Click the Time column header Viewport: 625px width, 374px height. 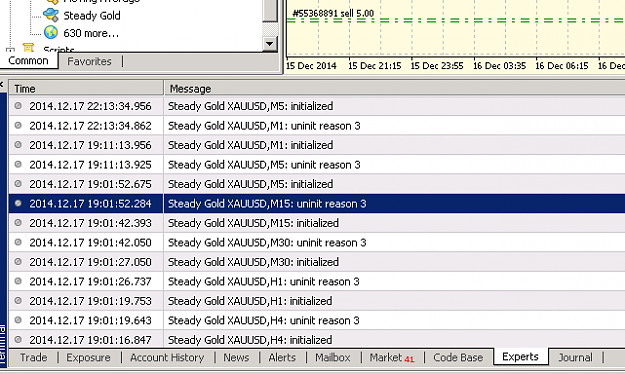click(x=86, y=89)
